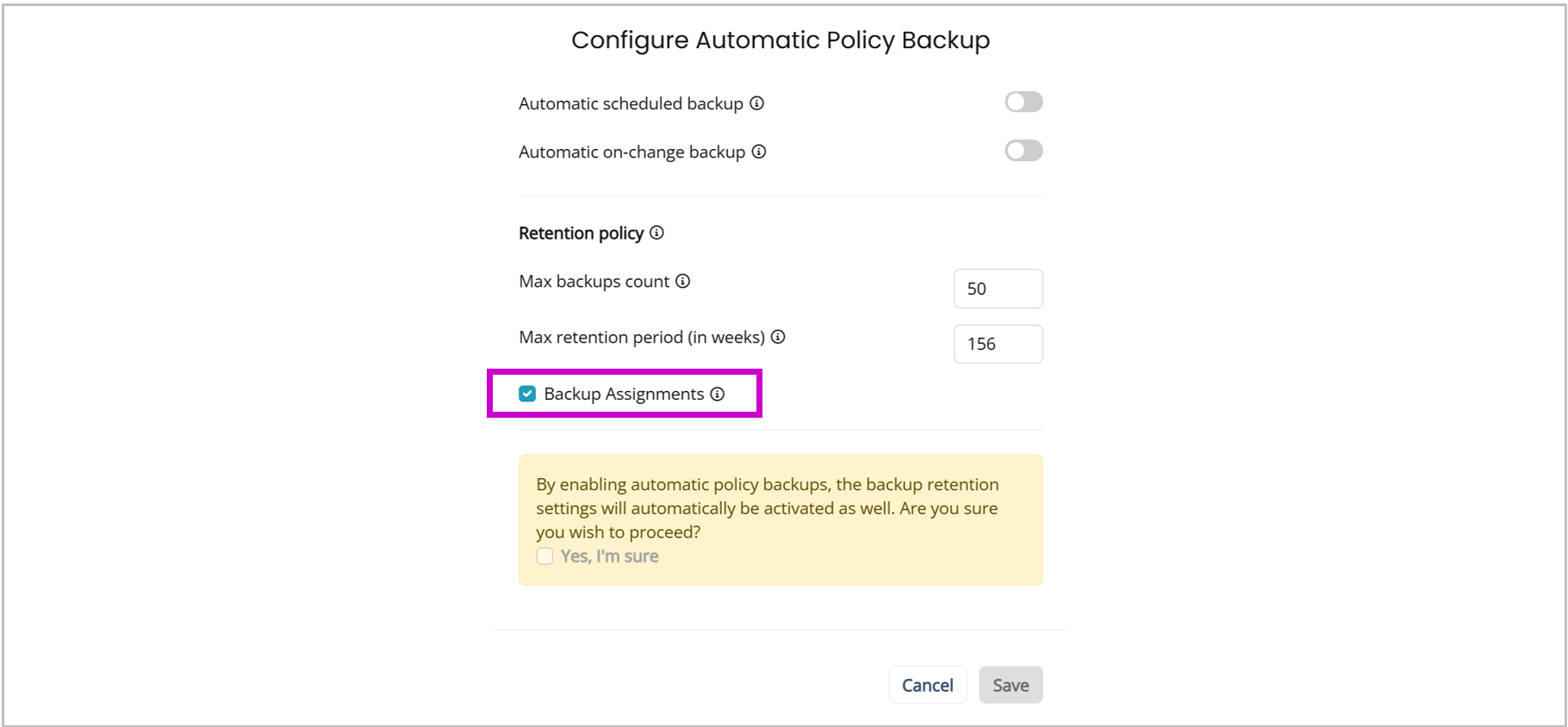Enable the Automatic scheduled backup toggle

1024,103
